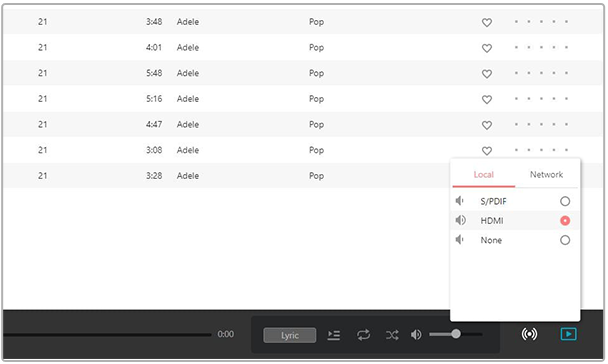Viewport: 608px width, 364px height.
Task: Open the play queue list icon
Action: [333, 335]
